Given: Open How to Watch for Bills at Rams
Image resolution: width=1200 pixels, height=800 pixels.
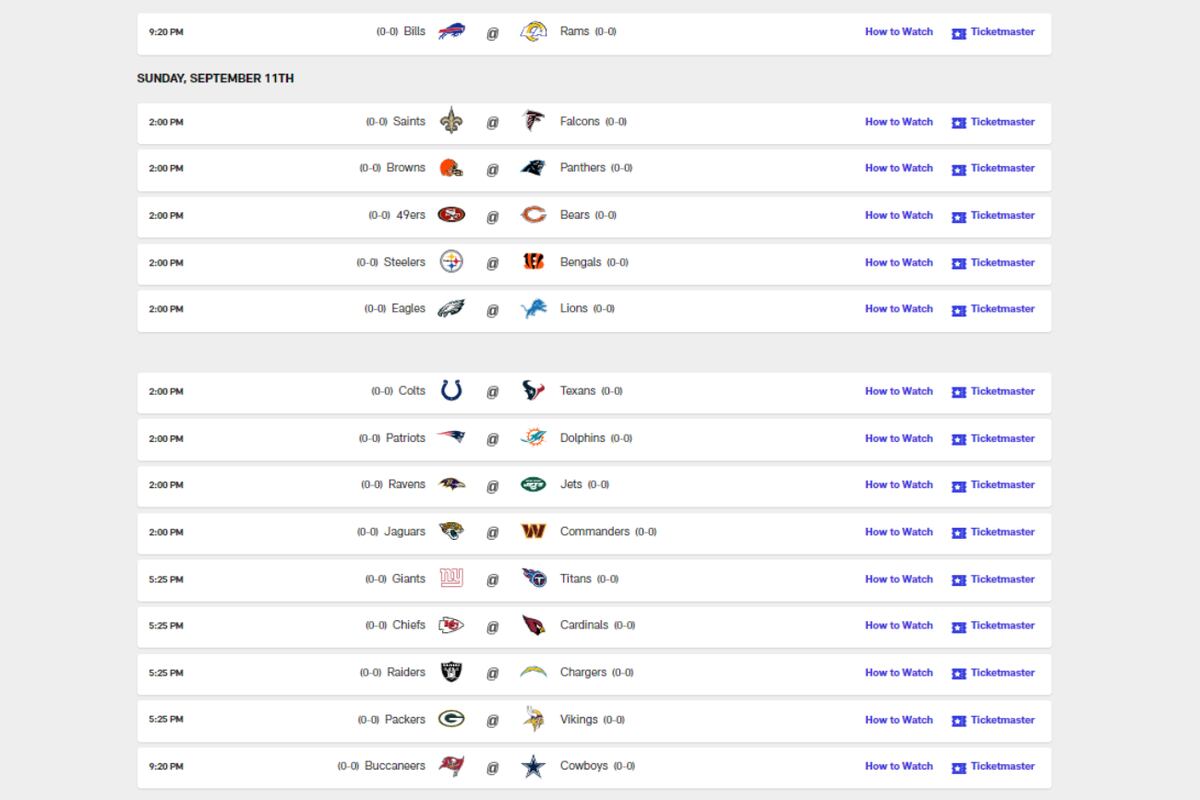Looking at the screenshot, I should (x=899, y=32).
